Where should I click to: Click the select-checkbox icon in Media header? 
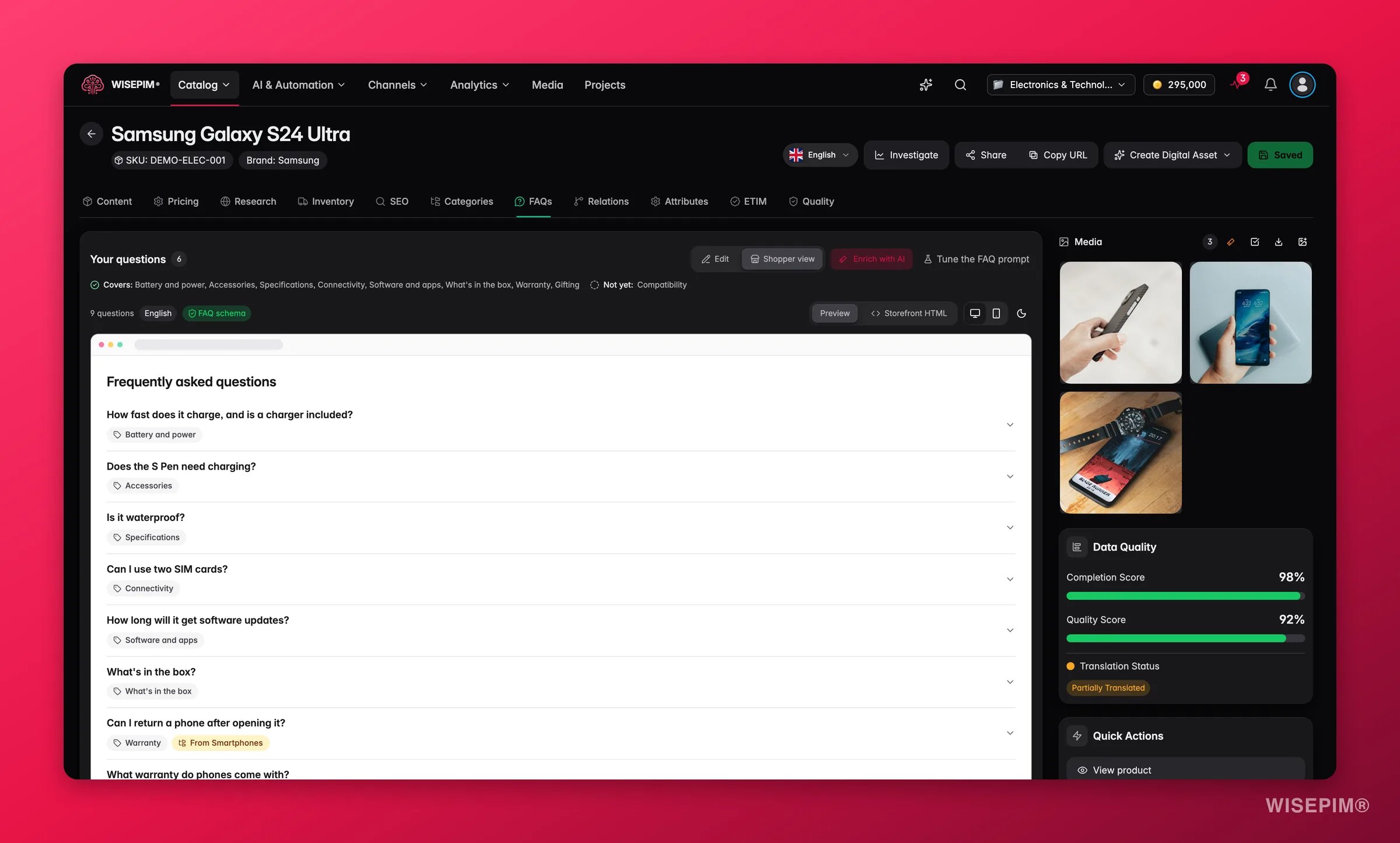click(x=1255, y=242)
